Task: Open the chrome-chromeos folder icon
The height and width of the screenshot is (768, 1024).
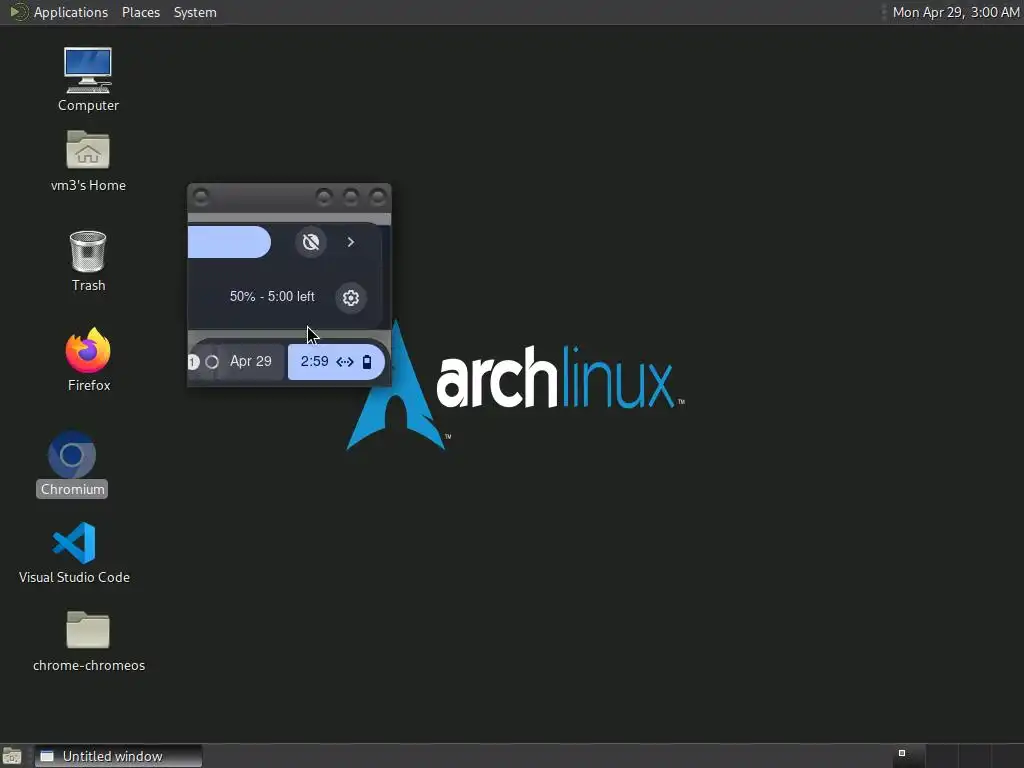Action: [x=88, y=641]
